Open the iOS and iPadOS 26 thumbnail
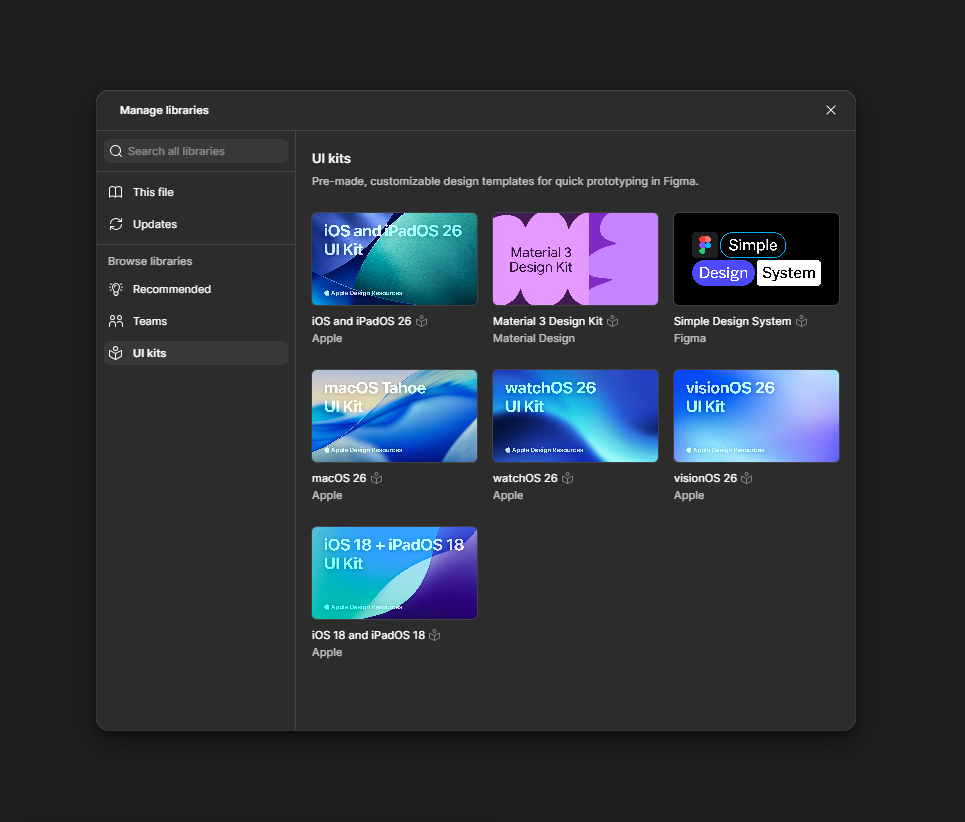 click(394, 258)
